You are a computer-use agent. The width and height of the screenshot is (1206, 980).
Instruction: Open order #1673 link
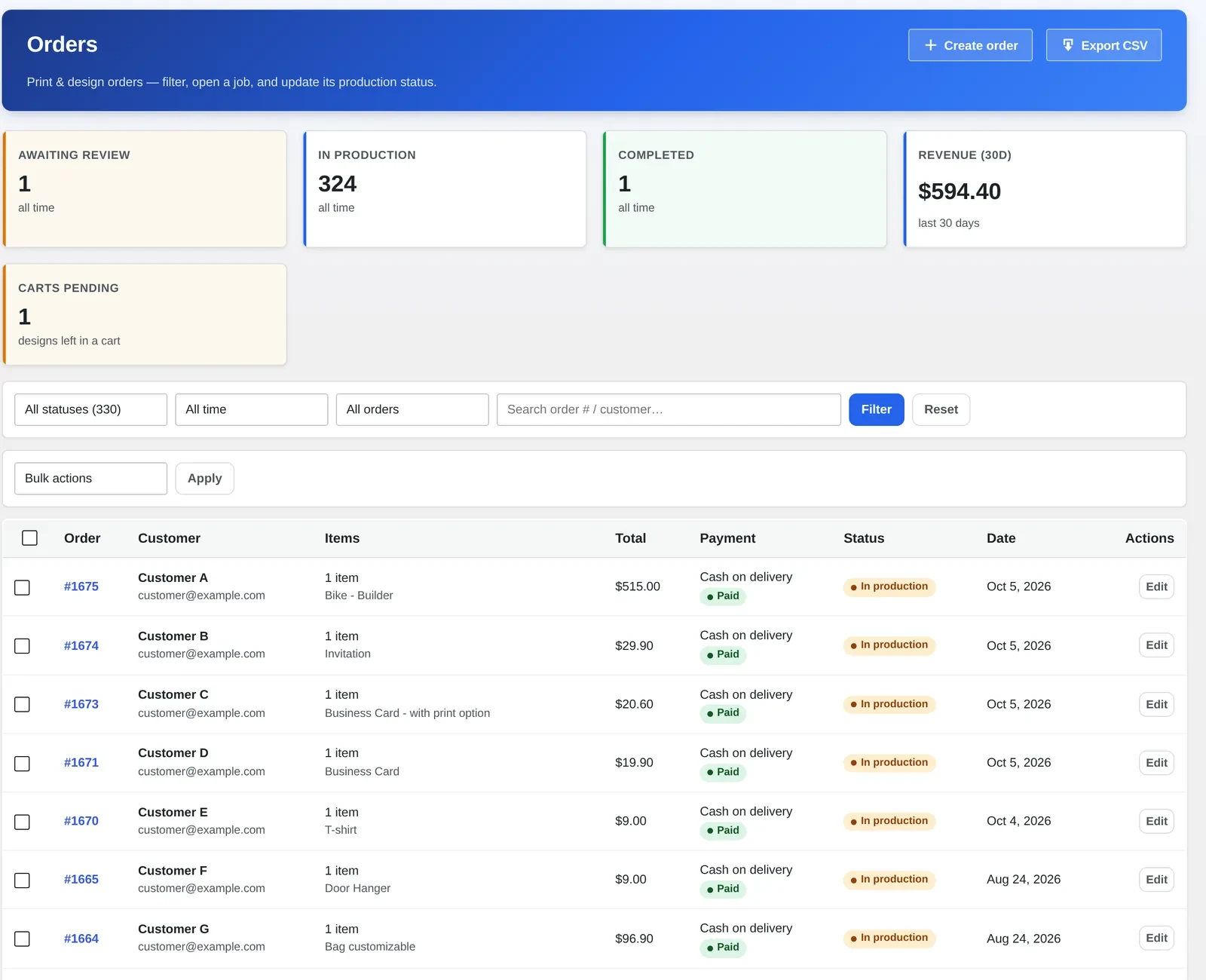click(x=81, y=704)
